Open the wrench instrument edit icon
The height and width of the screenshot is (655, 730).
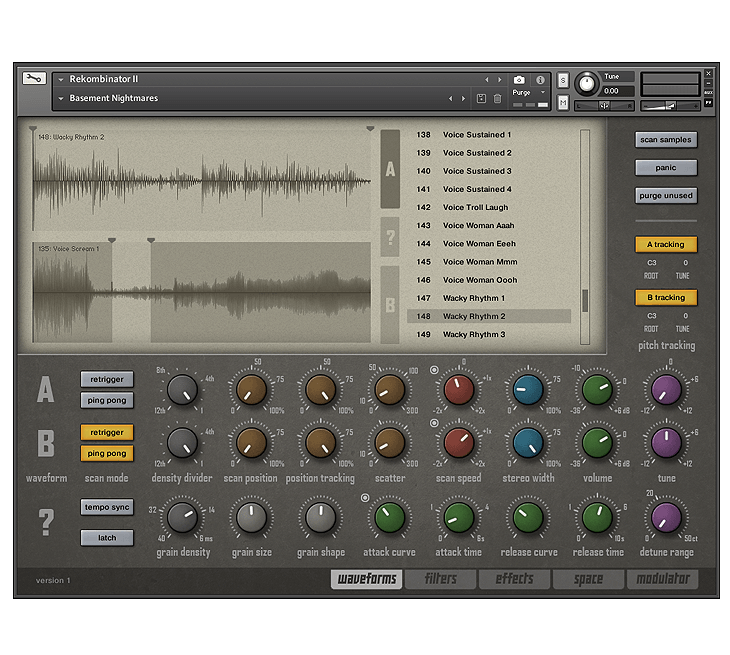[x=34, y=78]
